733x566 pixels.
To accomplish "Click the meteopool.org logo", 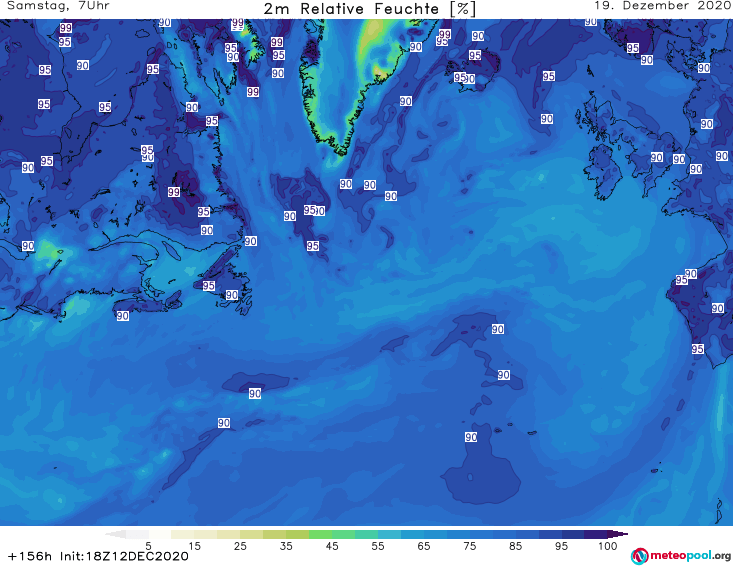I will (x=681, y=556).
